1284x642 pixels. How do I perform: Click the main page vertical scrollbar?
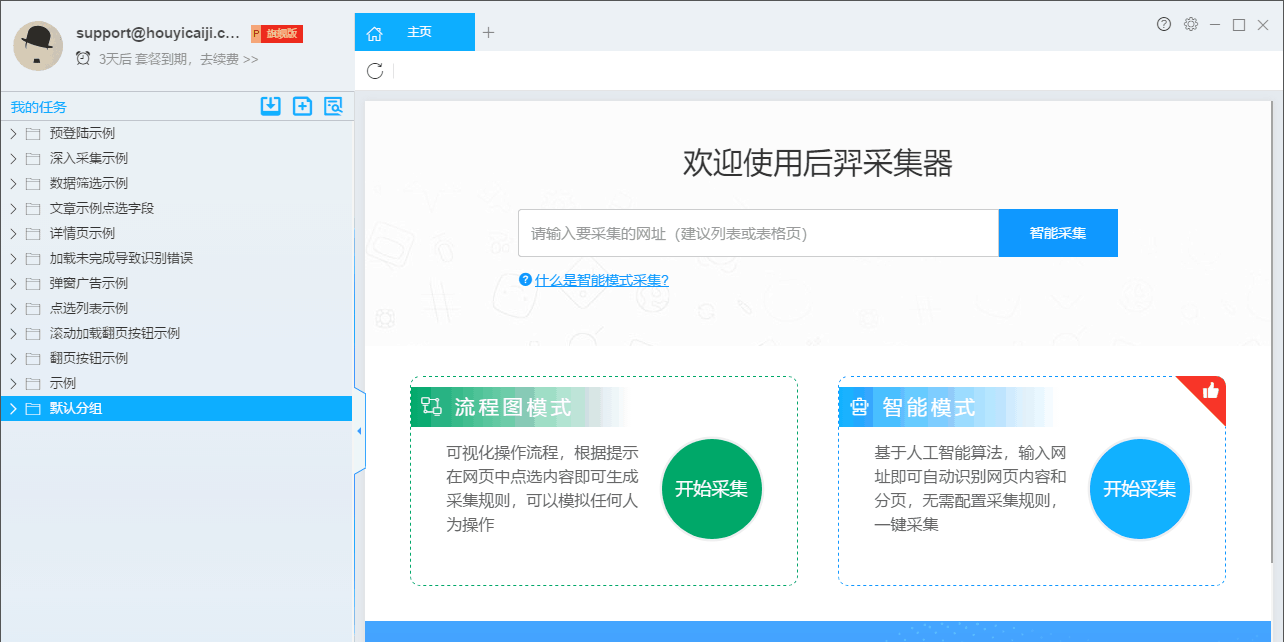click(x=1272, y=330)
